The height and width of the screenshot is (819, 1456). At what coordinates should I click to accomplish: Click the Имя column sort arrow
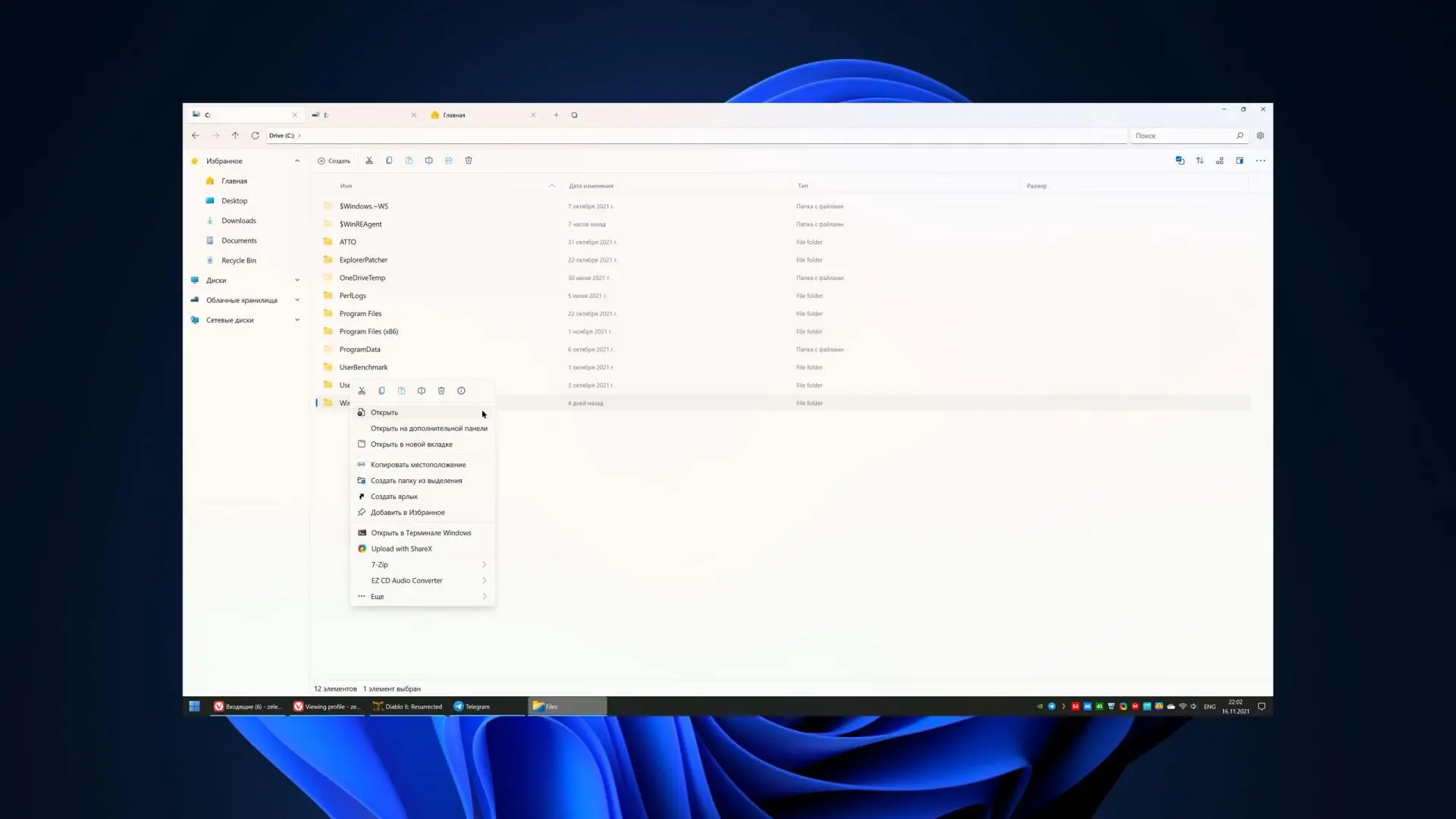552,186
